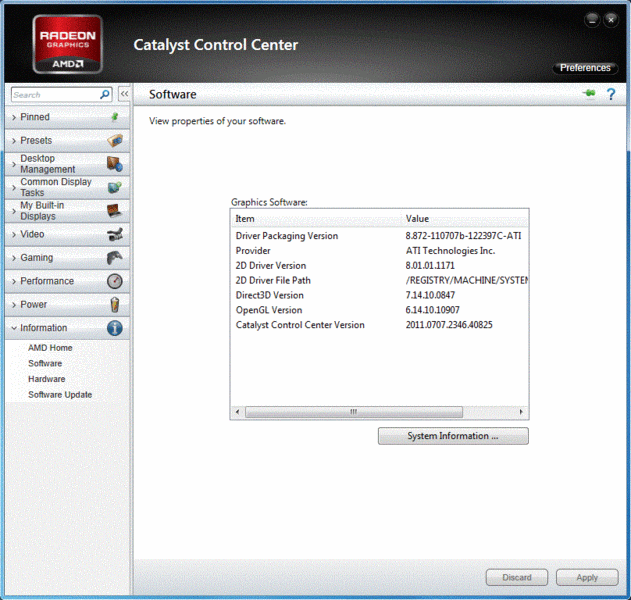Select Software under Information
Screen dimensions: 631x600
[45, 363]
